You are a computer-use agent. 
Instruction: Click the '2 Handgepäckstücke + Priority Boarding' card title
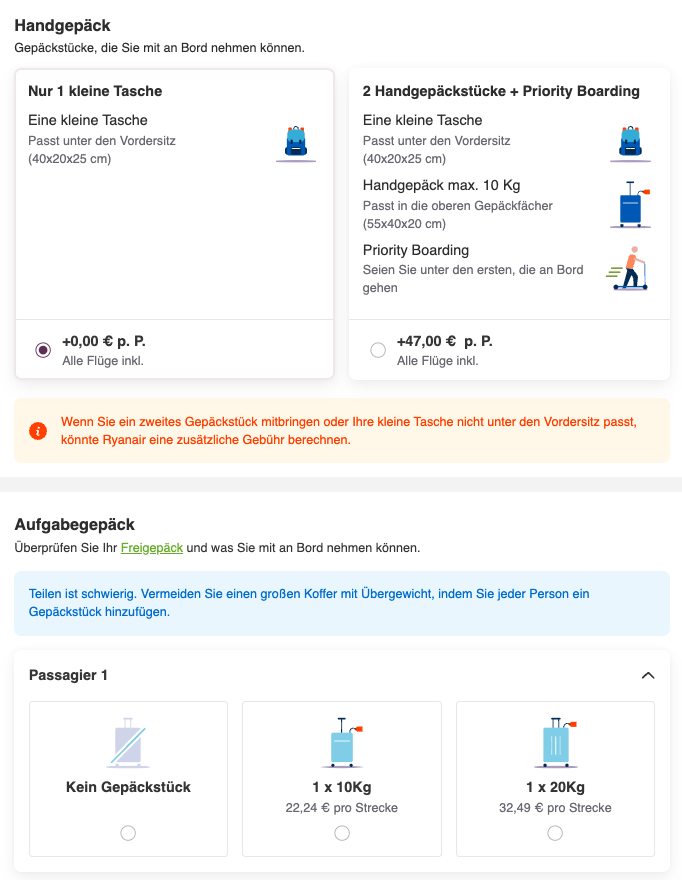click(501, 91)
